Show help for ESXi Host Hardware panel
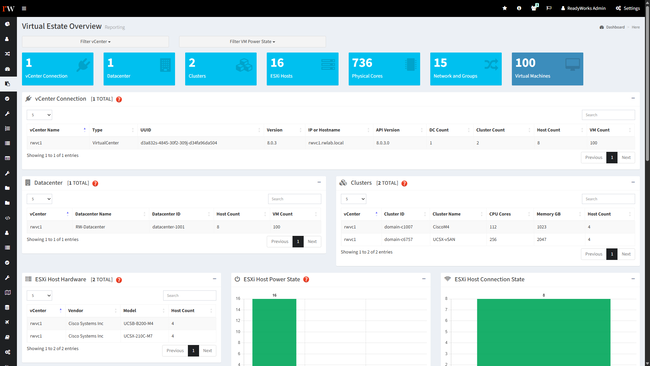 [x=119, y=280]
